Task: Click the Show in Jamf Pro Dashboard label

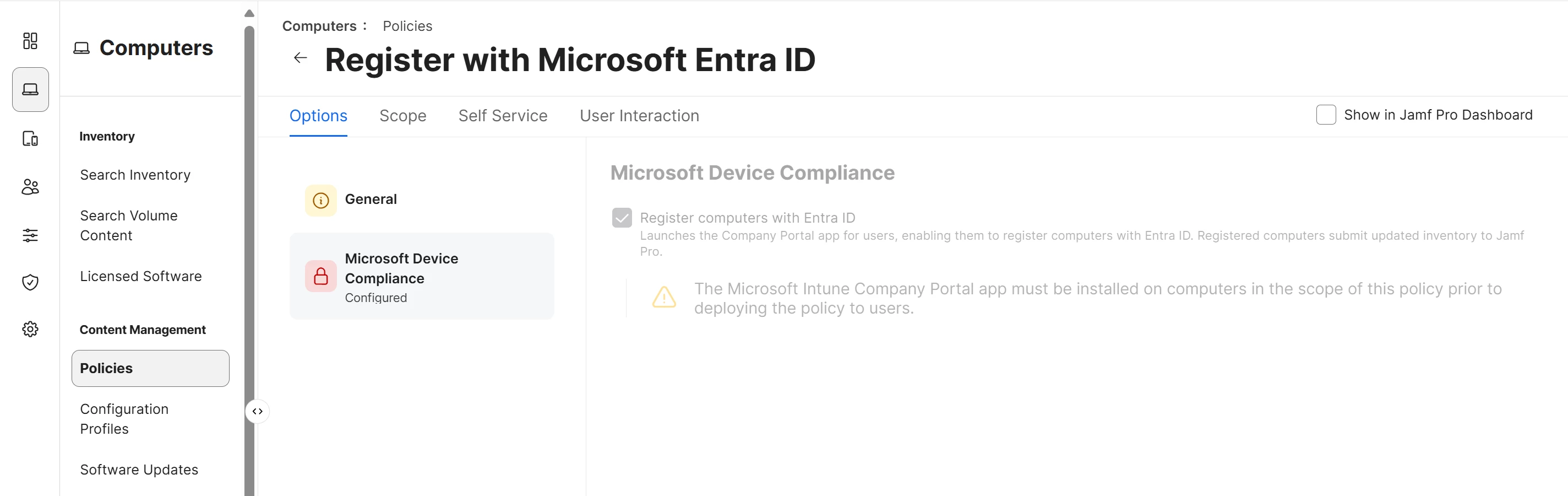Action: click(1438, 115)
